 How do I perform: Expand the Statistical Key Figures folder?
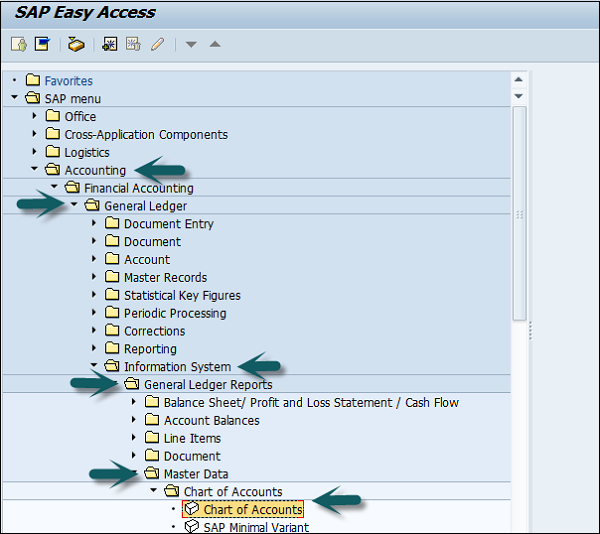pos(94,294)
